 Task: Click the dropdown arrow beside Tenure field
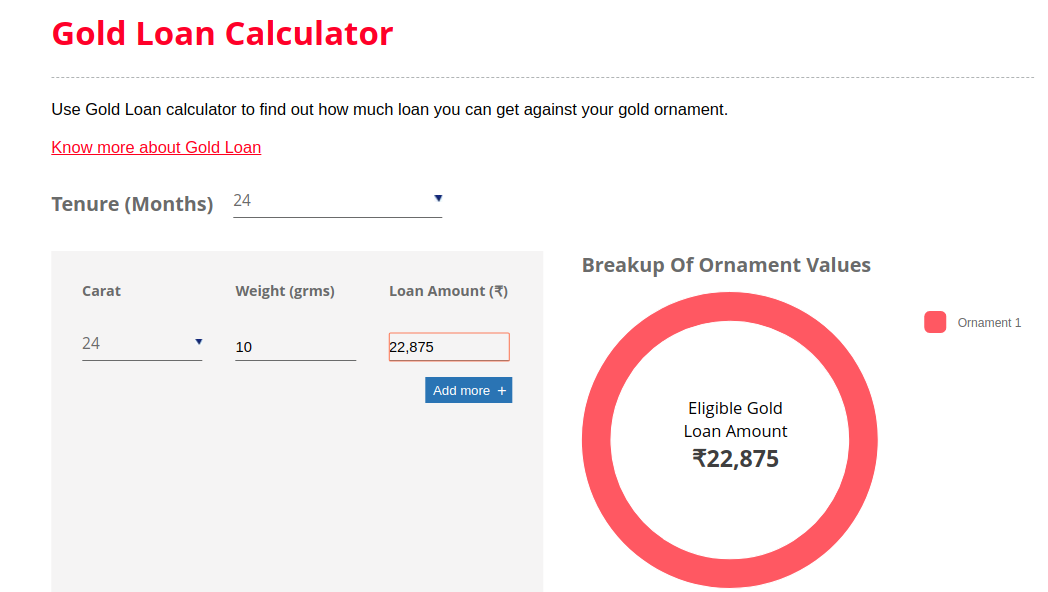point(438,199)
